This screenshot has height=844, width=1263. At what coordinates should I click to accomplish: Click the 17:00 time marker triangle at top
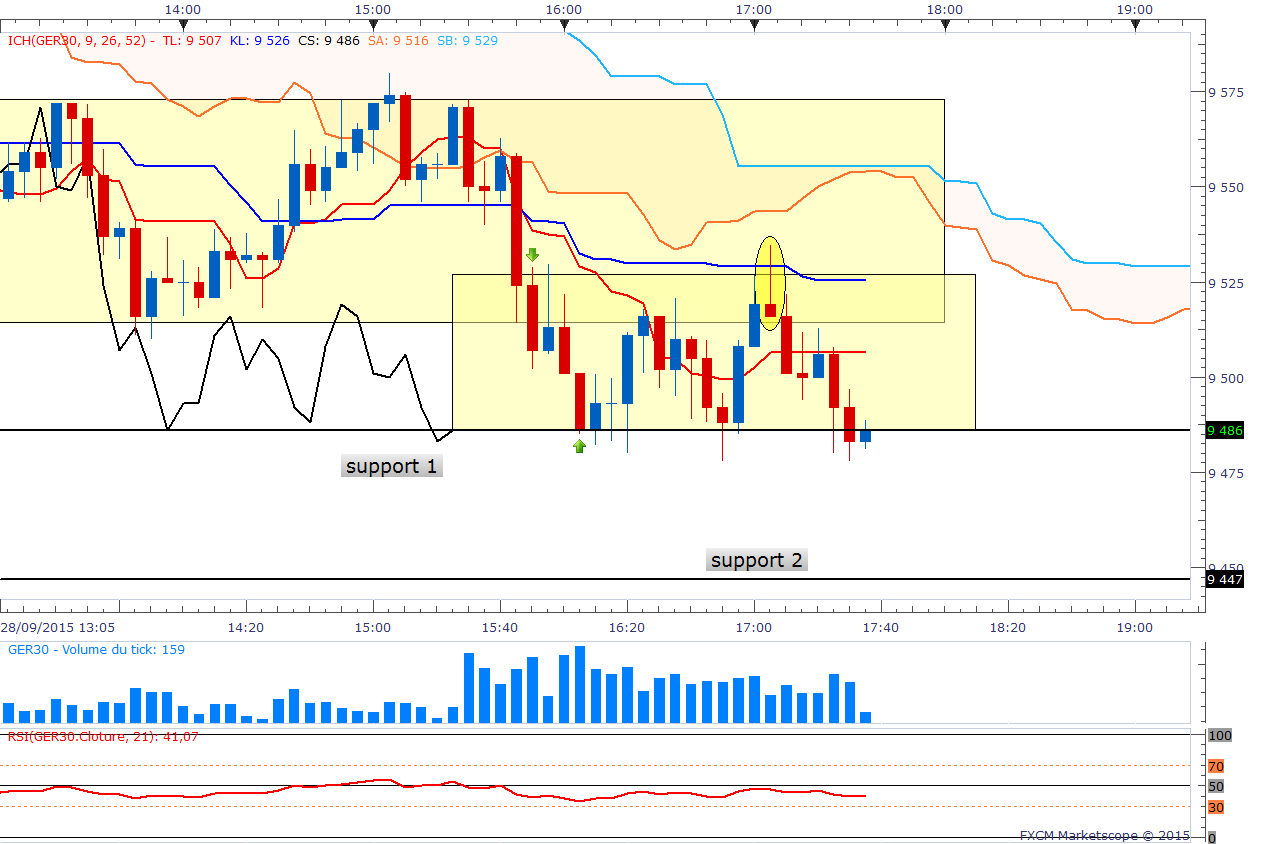pyautogui.click(x=753, y=26)
